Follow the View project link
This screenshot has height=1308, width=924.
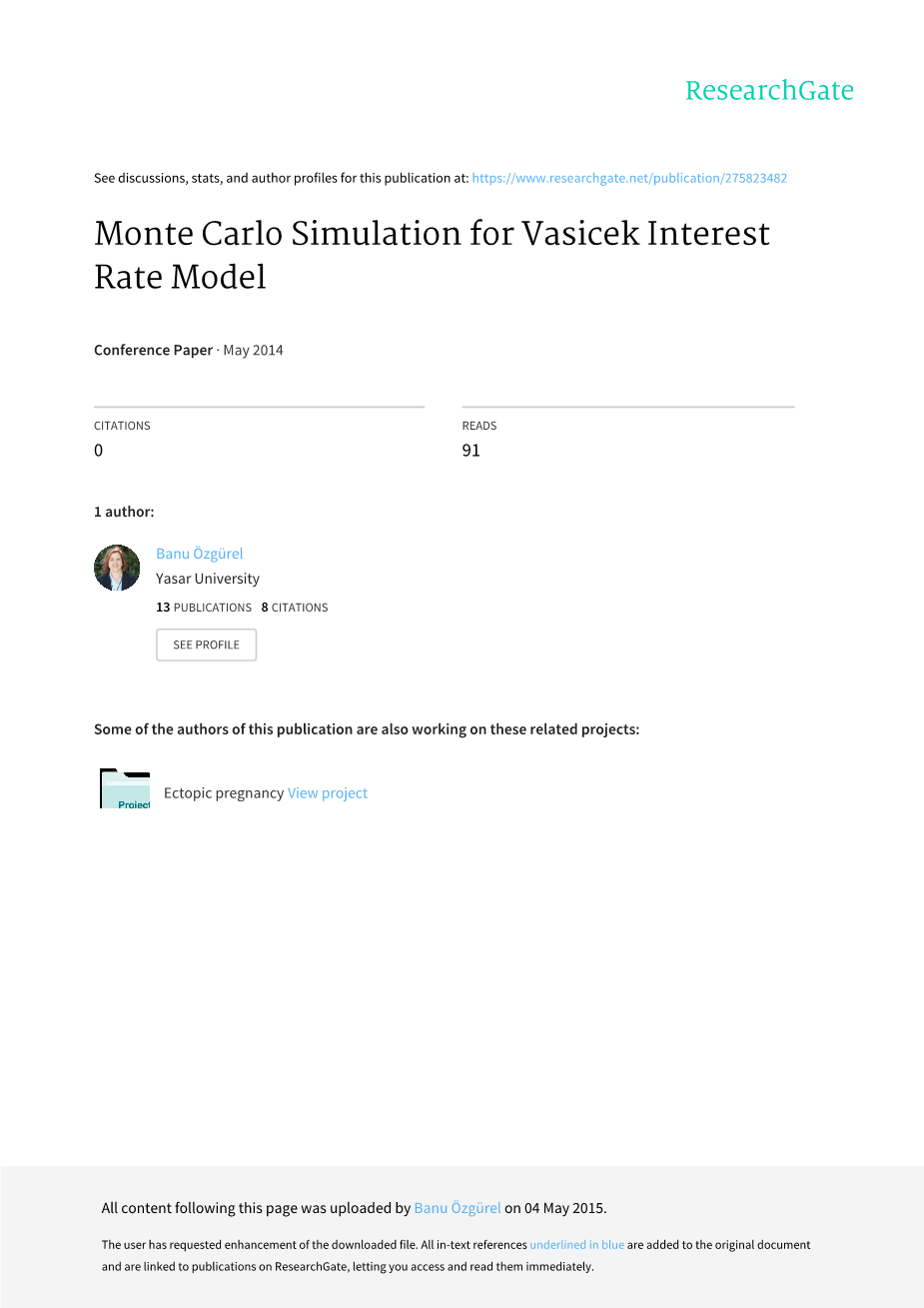point(328,793)
